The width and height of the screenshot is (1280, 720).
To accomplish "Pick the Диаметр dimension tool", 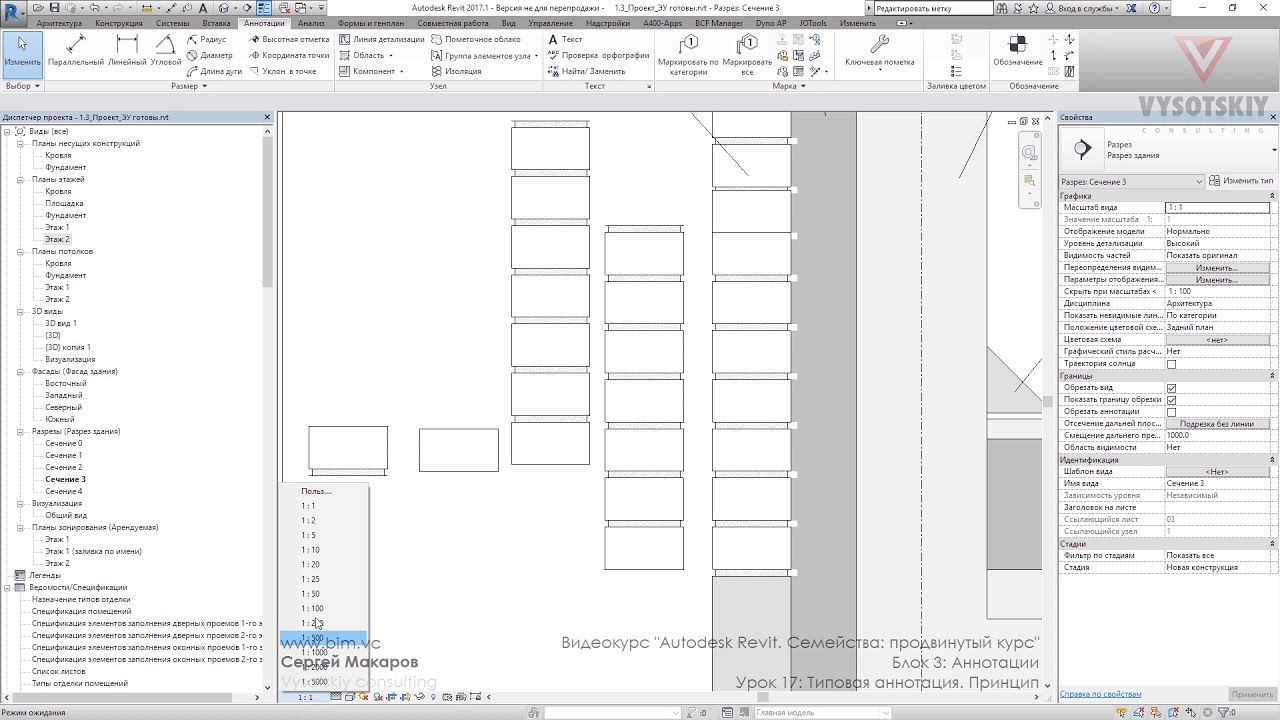I will (x=210, y=55).
